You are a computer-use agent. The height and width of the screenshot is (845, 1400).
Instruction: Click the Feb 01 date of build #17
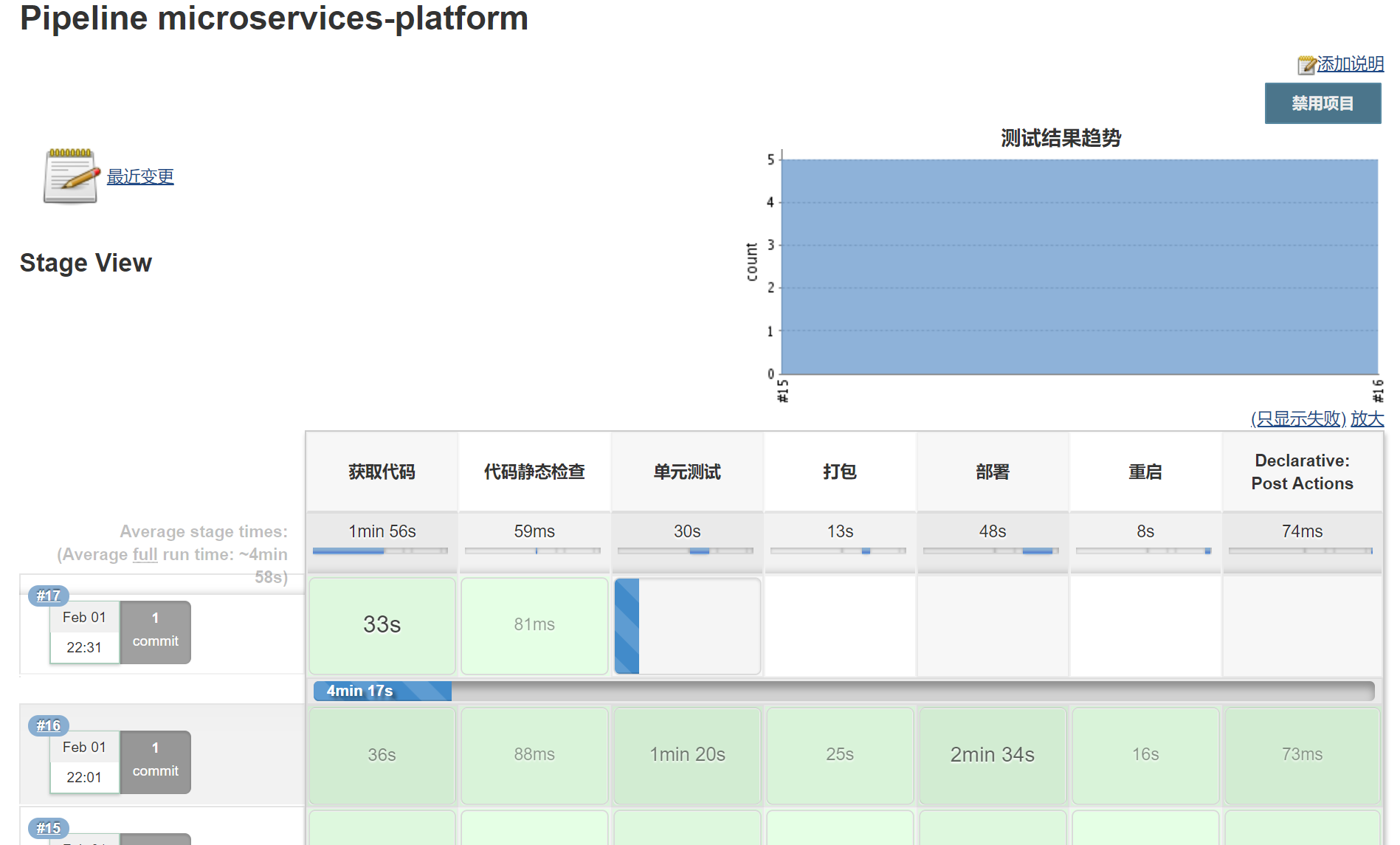[x=84, y=617]
